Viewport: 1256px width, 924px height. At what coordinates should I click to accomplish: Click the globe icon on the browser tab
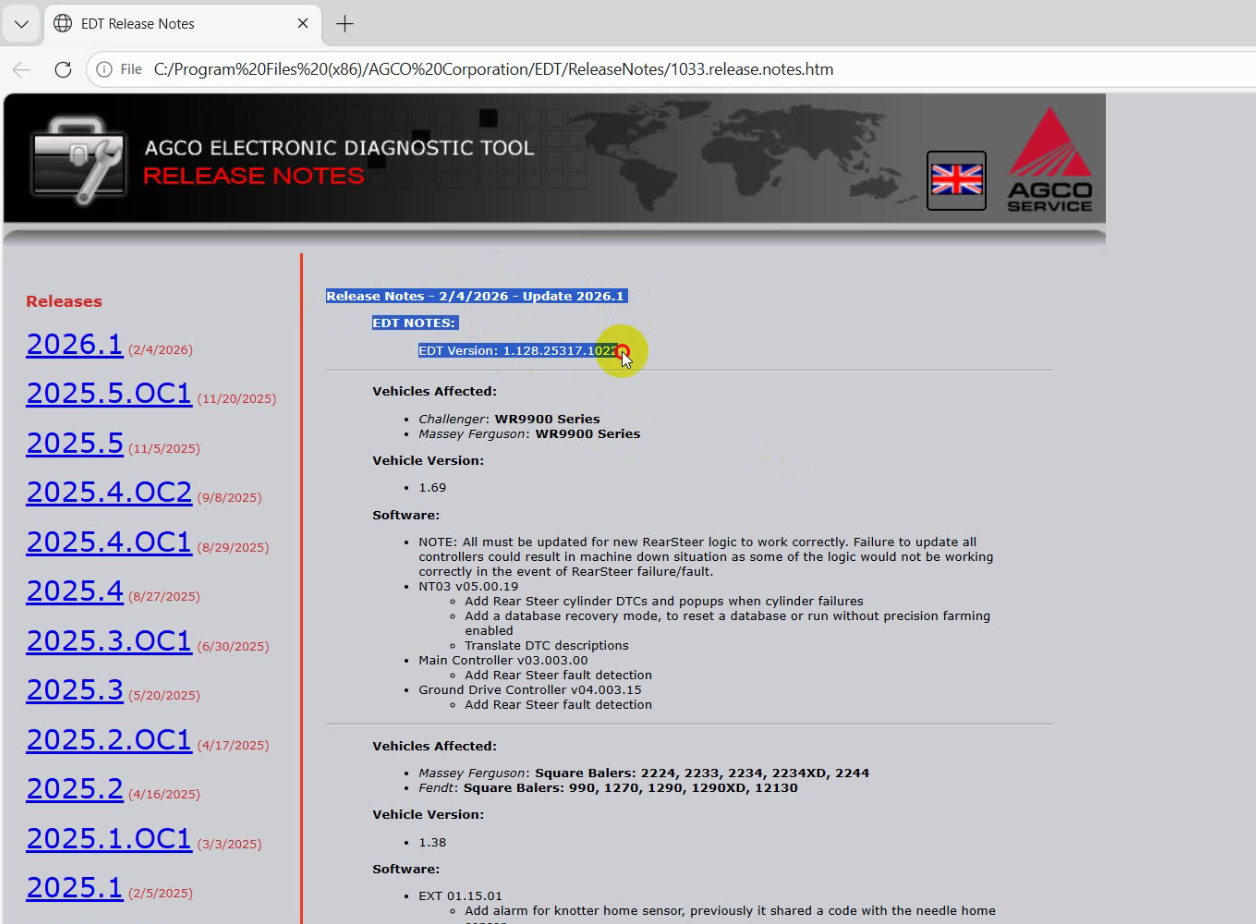click(x=62, y=23)
